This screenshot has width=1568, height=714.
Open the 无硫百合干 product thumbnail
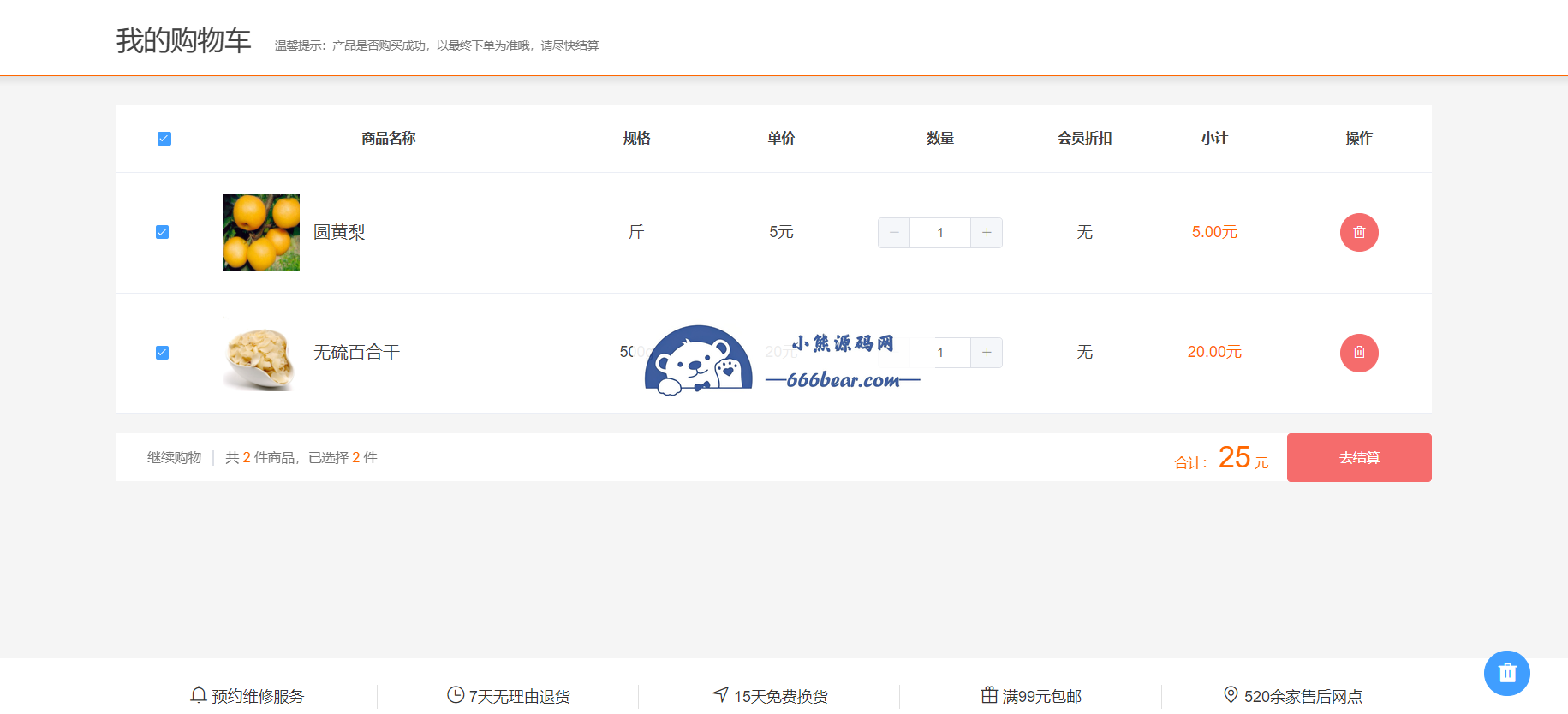pos(261,353)
